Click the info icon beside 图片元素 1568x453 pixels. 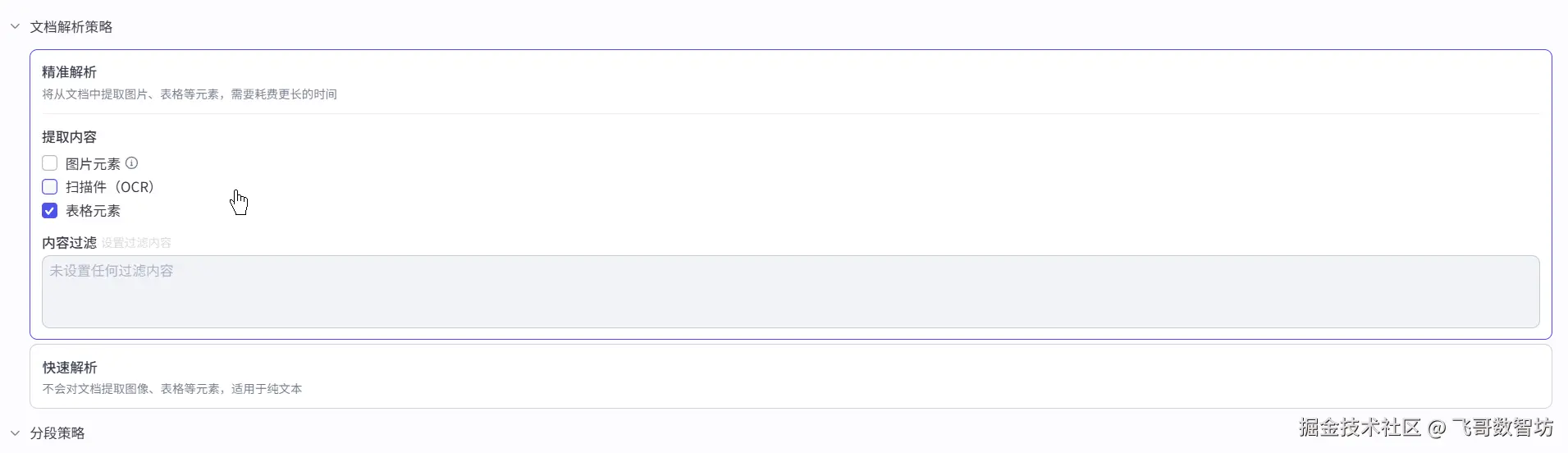(131, 163)
